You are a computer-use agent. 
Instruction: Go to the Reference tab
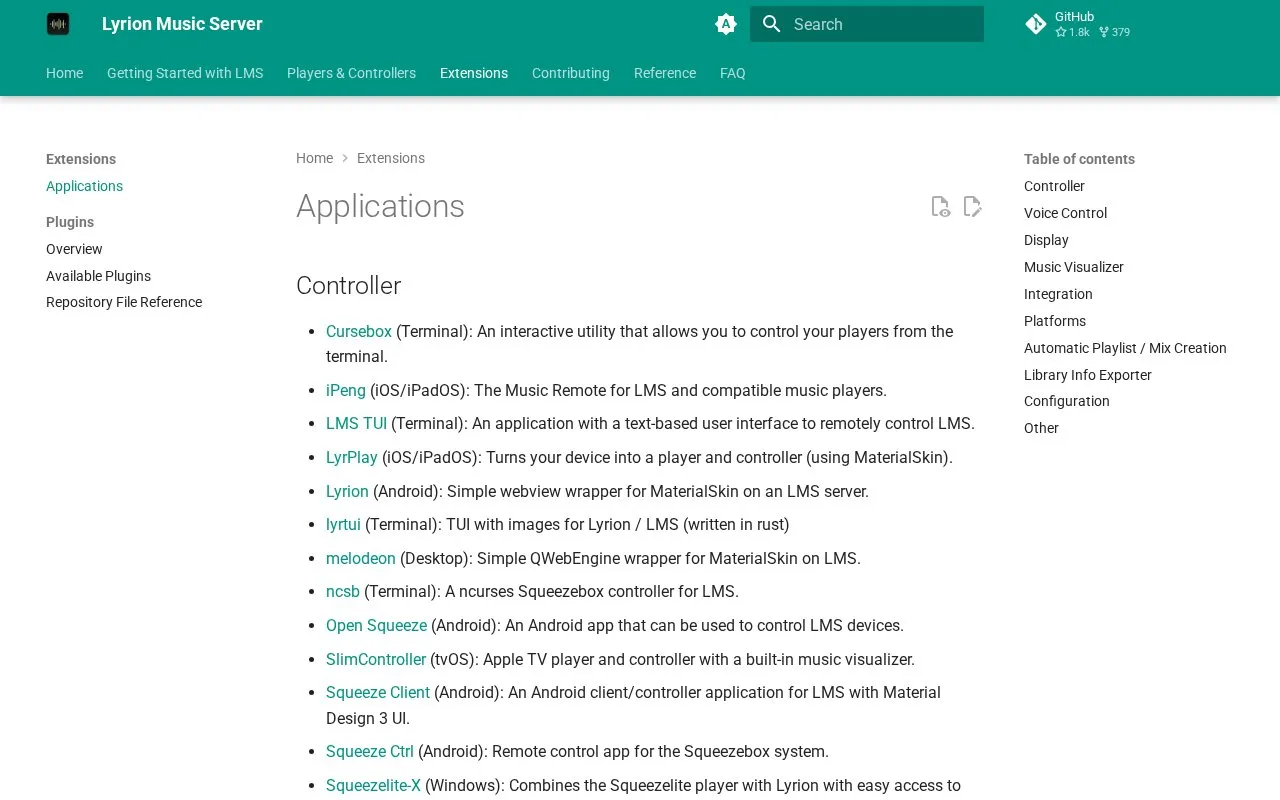coord(665,73)
